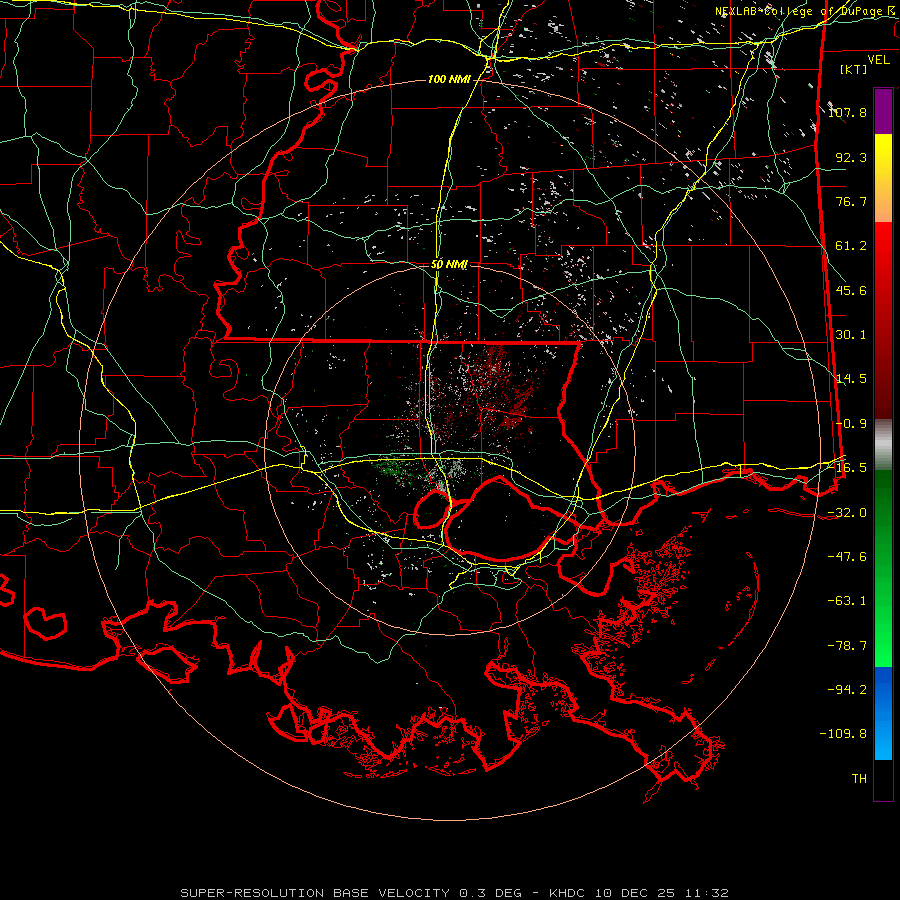Click the -0.9 velocity scale value
Image resolution: width=900 pixels, height=900 pixels.
851,424
